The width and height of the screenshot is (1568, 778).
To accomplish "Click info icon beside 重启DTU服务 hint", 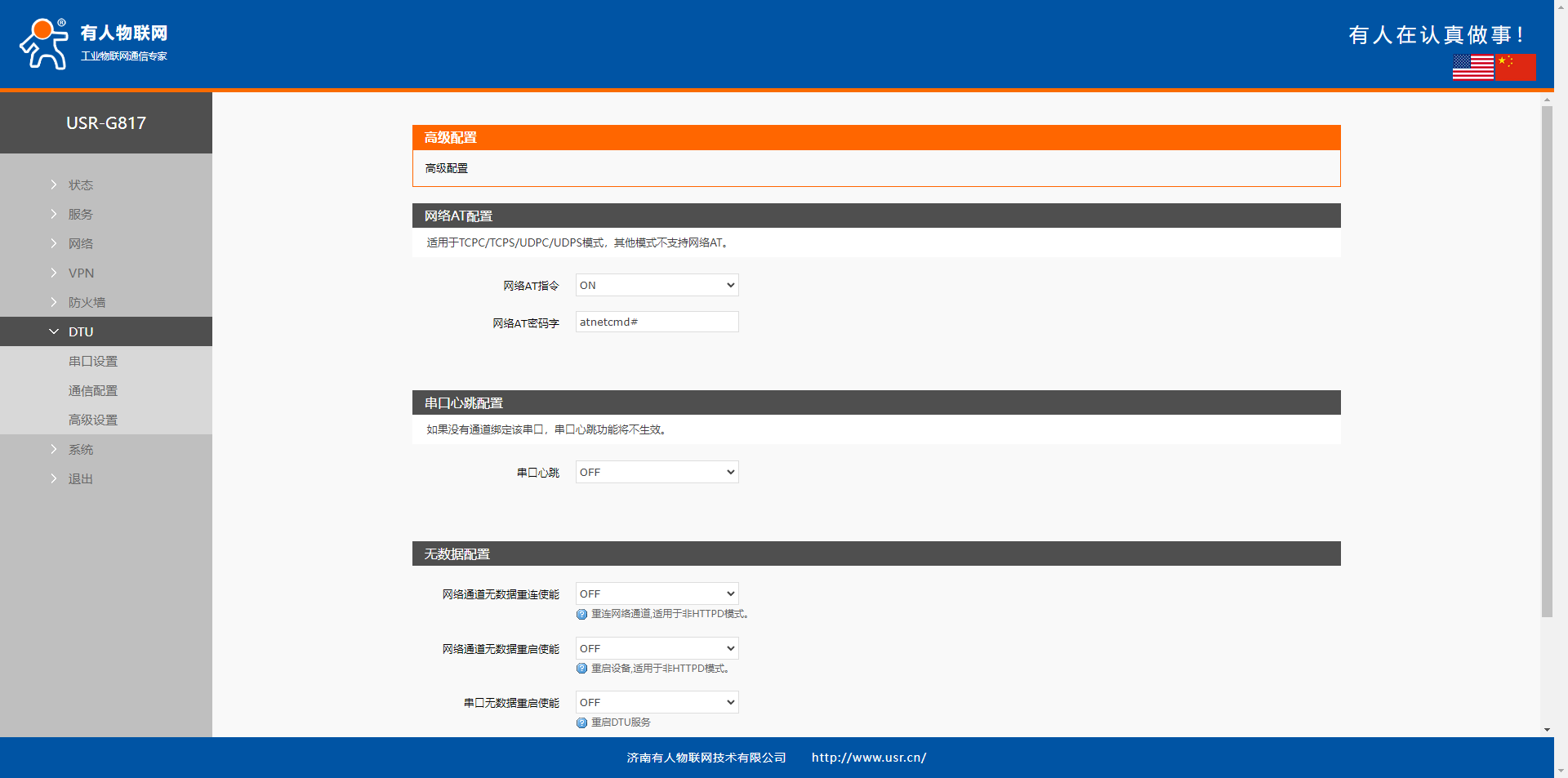I will tap(581, 723).
